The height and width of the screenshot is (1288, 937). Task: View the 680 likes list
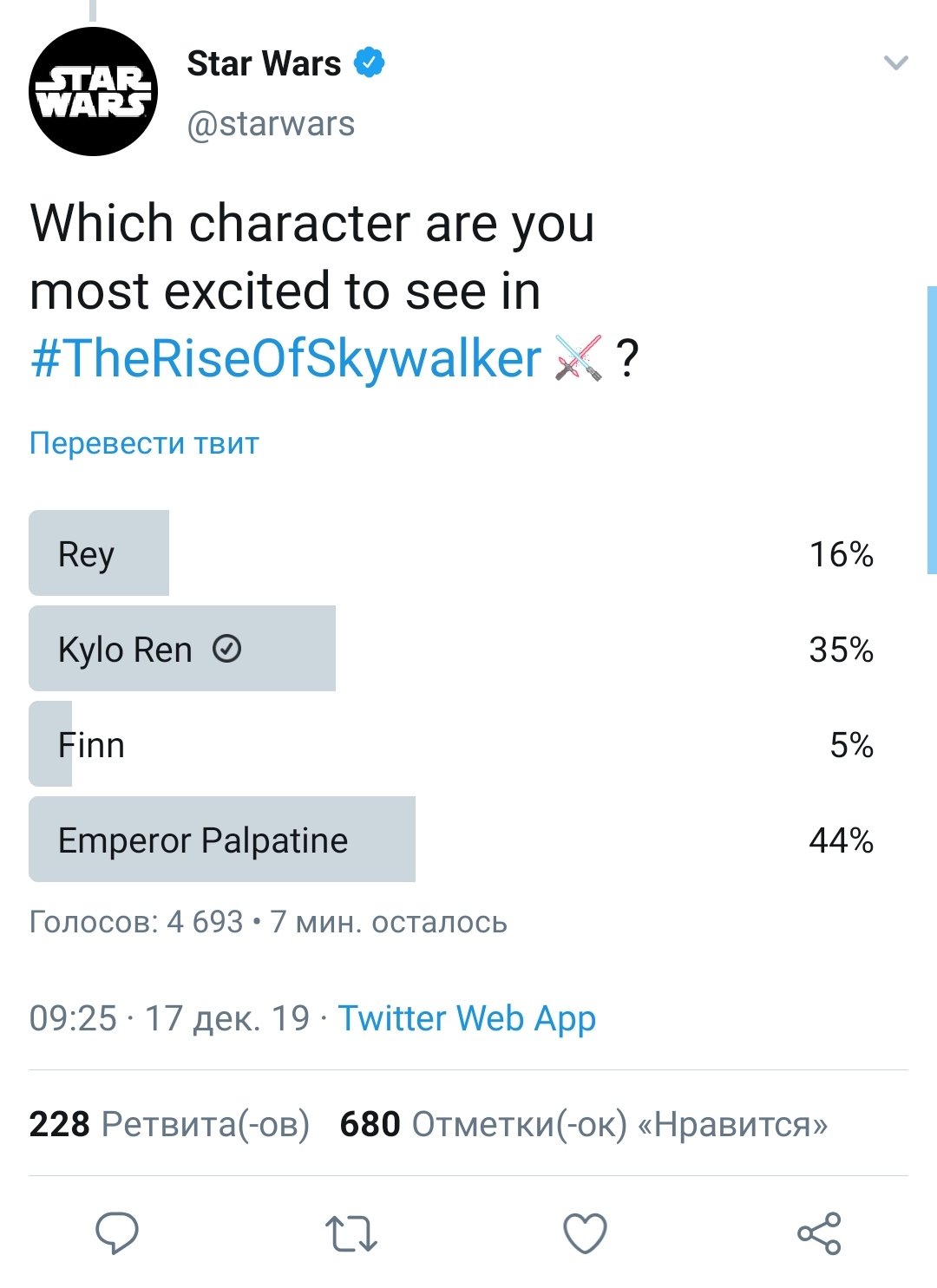tap(583, 1124)
